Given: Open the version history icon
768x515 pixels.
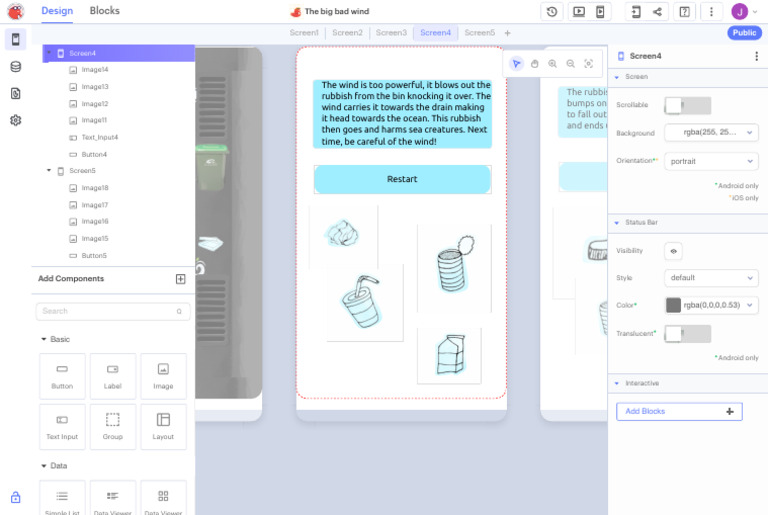Looking at the screenshot, I should pos(552,12).
